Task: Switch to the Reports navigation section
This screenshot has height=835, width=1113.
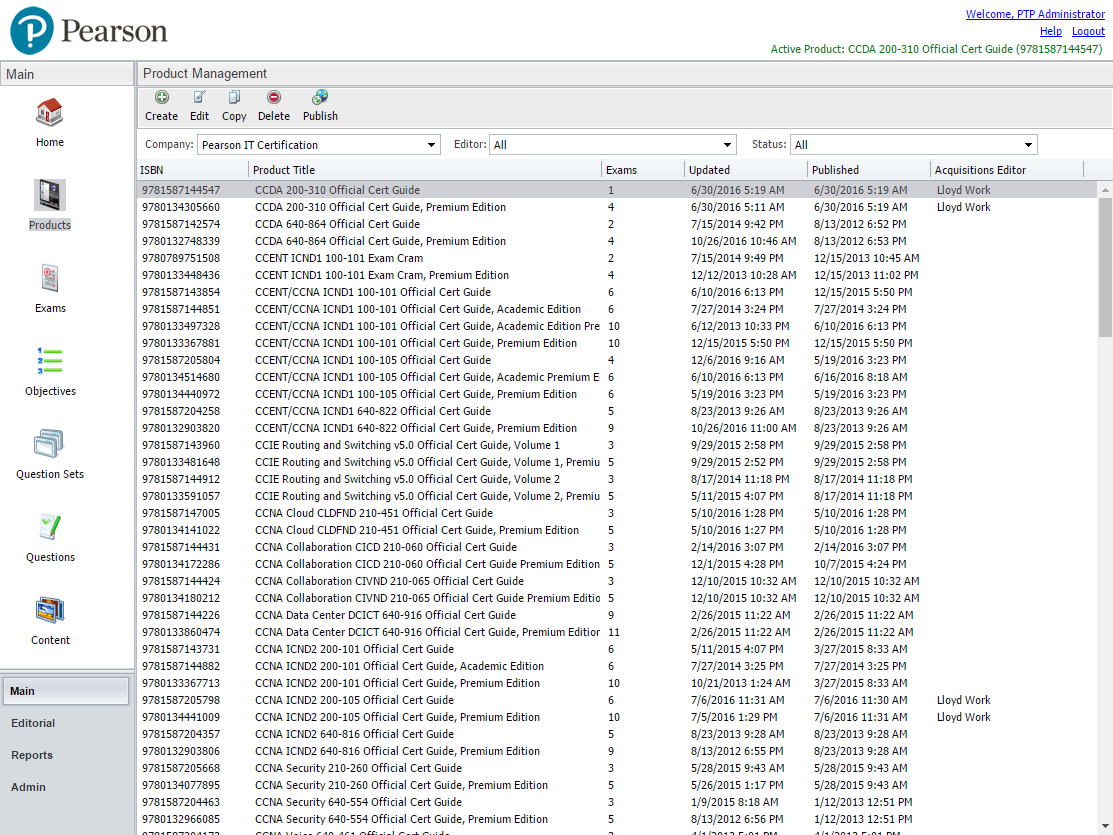Action: (32, 755)
